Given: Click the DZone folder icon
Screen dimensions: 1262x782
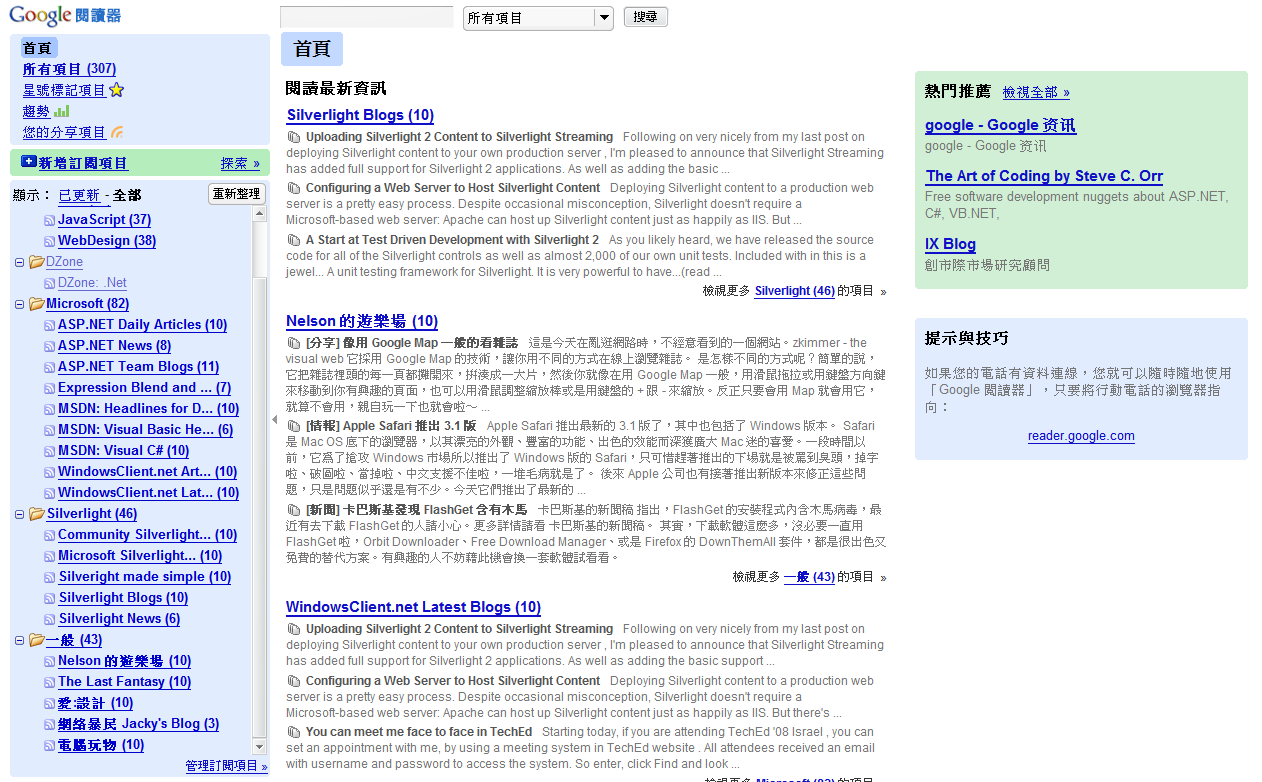Looking at the screenshot, I should 36,262.
